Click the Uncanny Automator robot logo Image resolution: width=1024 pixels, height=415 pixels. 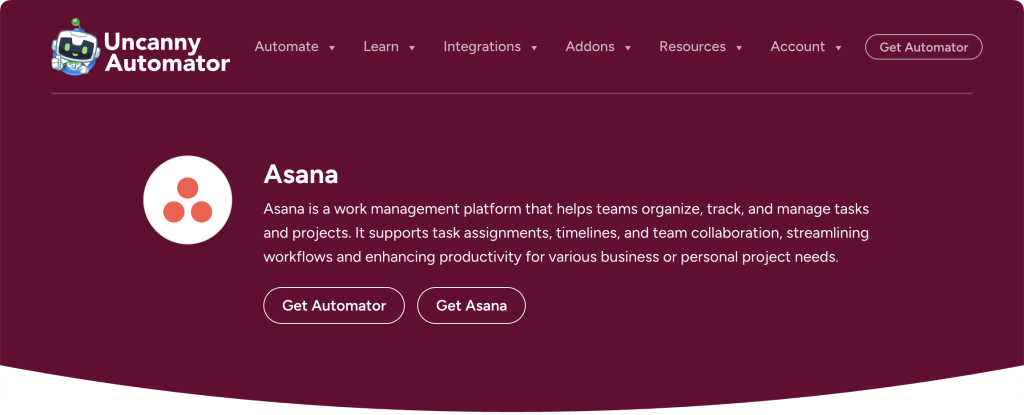tap(75, 47)
